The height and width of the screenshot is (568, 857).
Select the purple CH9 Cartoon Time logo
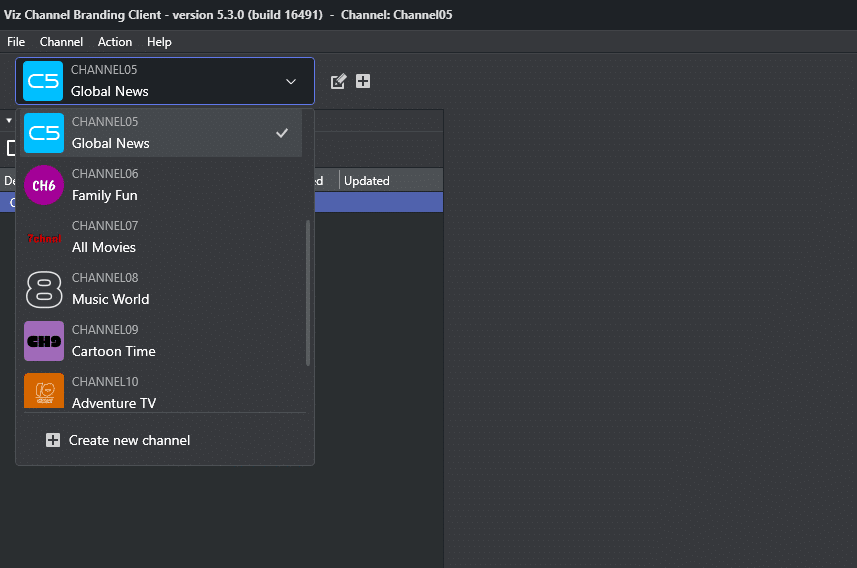point(44,341)
